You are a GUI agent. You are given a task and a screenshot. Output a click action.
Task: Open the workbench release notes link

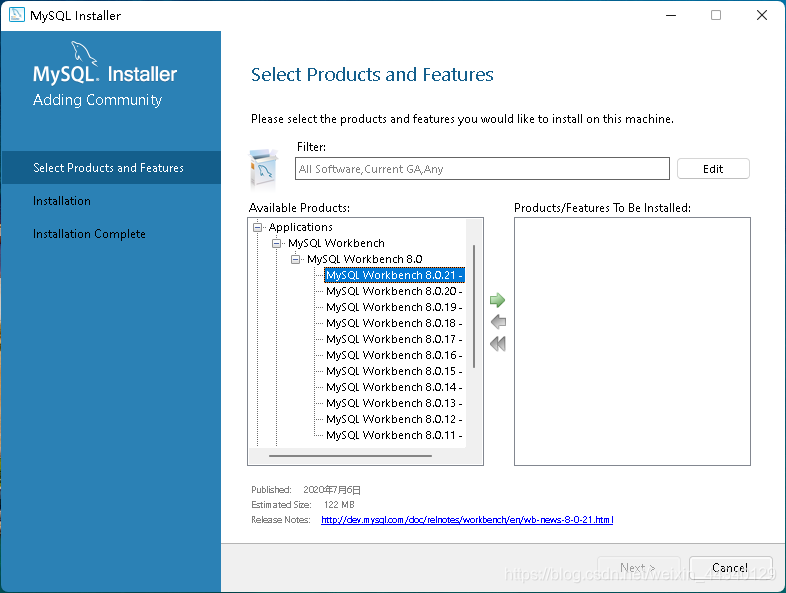(467, 520)
